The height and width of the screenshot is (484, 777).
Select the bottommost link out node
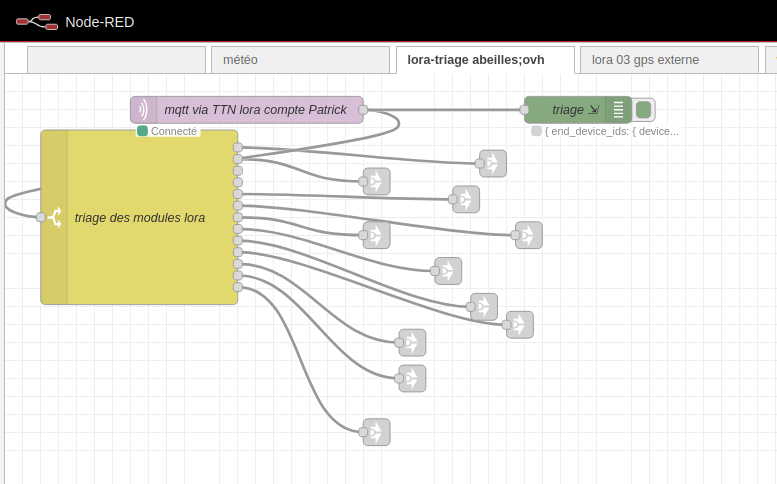coord(377,432)
